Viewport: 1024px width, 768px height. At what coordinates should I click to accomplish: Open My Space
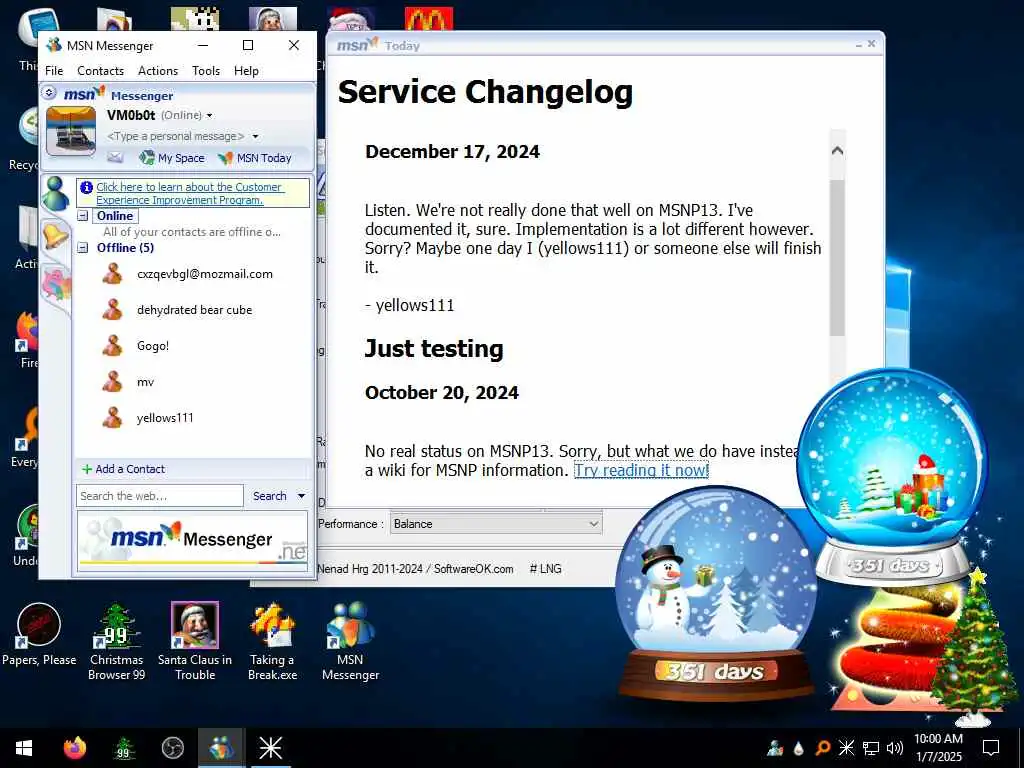point(172,157)
